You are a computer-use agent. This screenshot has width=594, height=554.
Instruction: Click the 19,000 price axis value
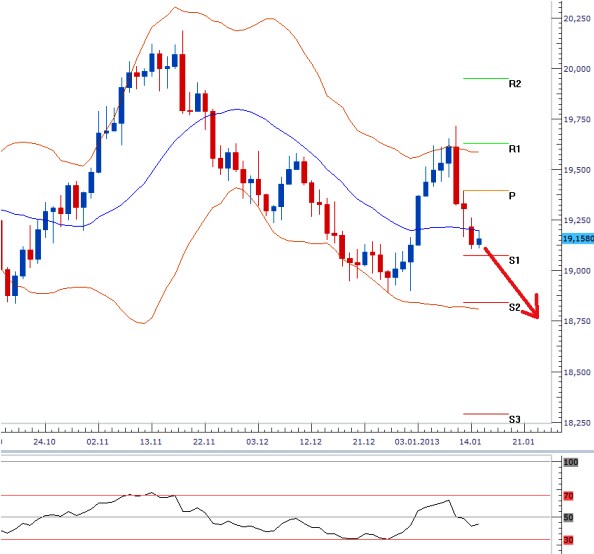[x=577, y=271]
